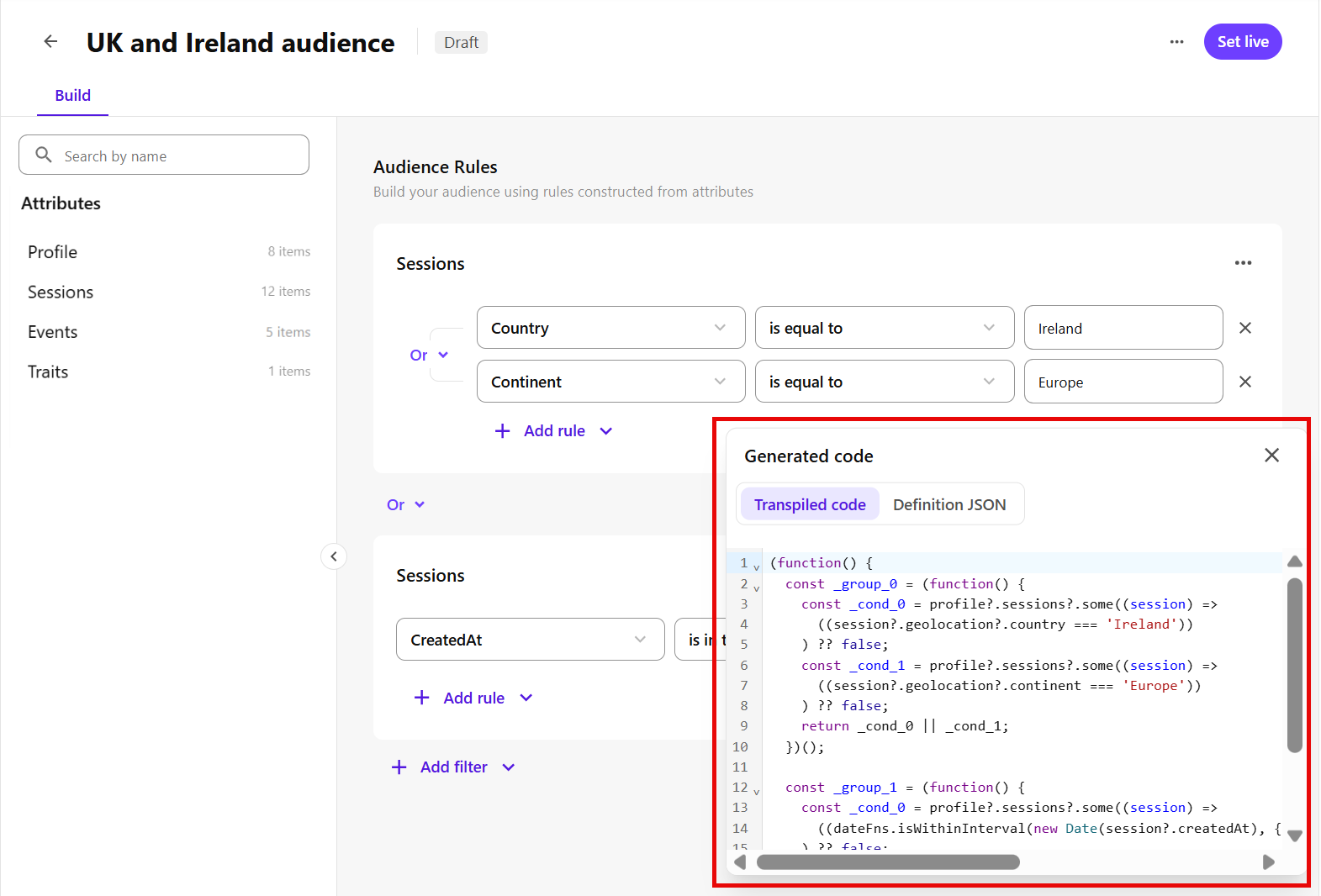Screen dimensions: 1321x896
Task: Click the plus icon of Add filter
Action: click(399, 767)
